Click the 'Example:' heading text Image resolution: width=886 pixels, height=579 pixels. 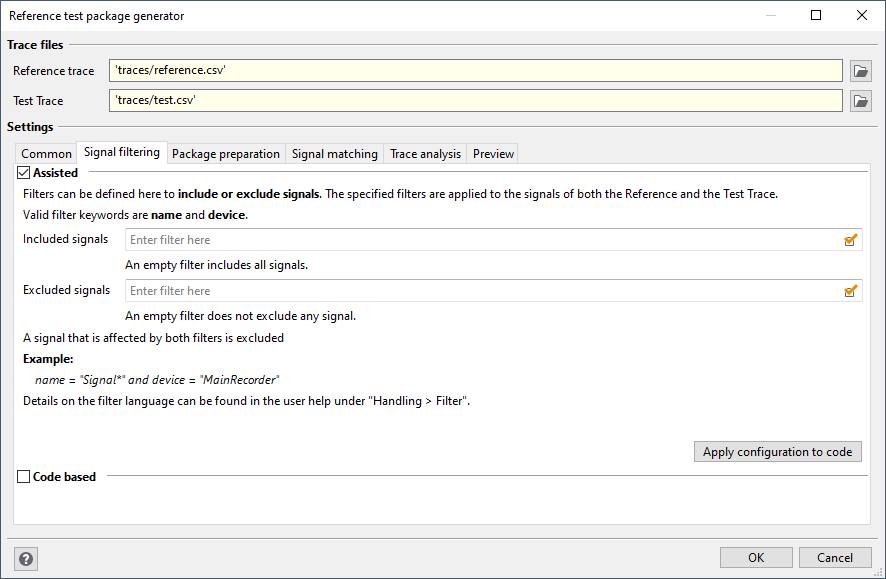pos(48,359)
